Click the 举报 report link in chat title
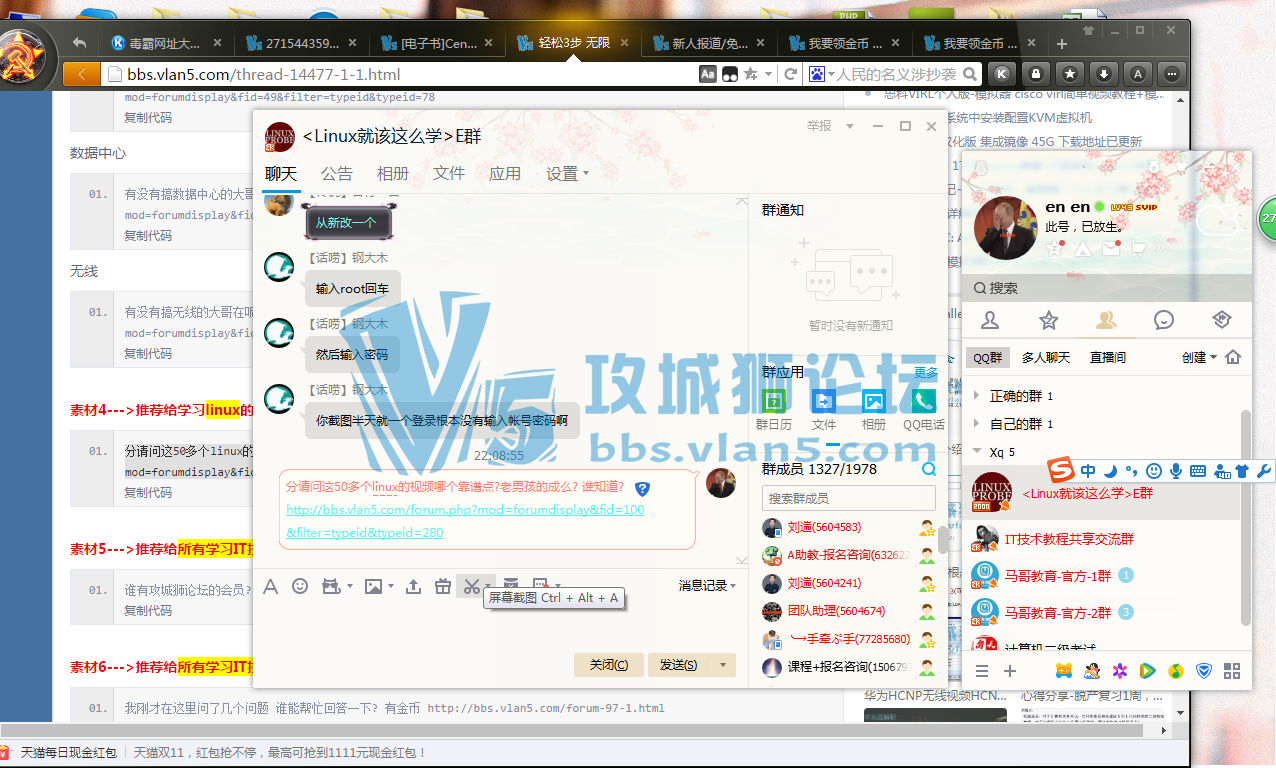The width and height of the screenshot is (1276, 768). (819, 126)
